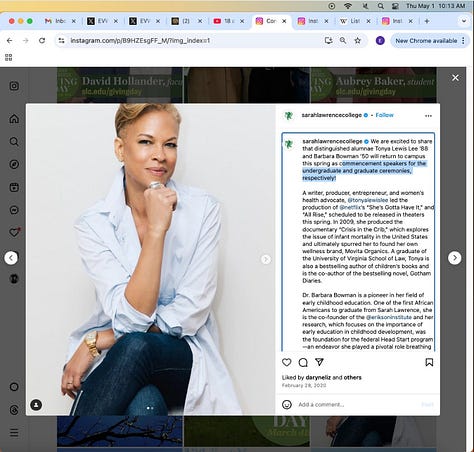
Task: Share the post via paper plane icon
Action: [x=319, y=362]
